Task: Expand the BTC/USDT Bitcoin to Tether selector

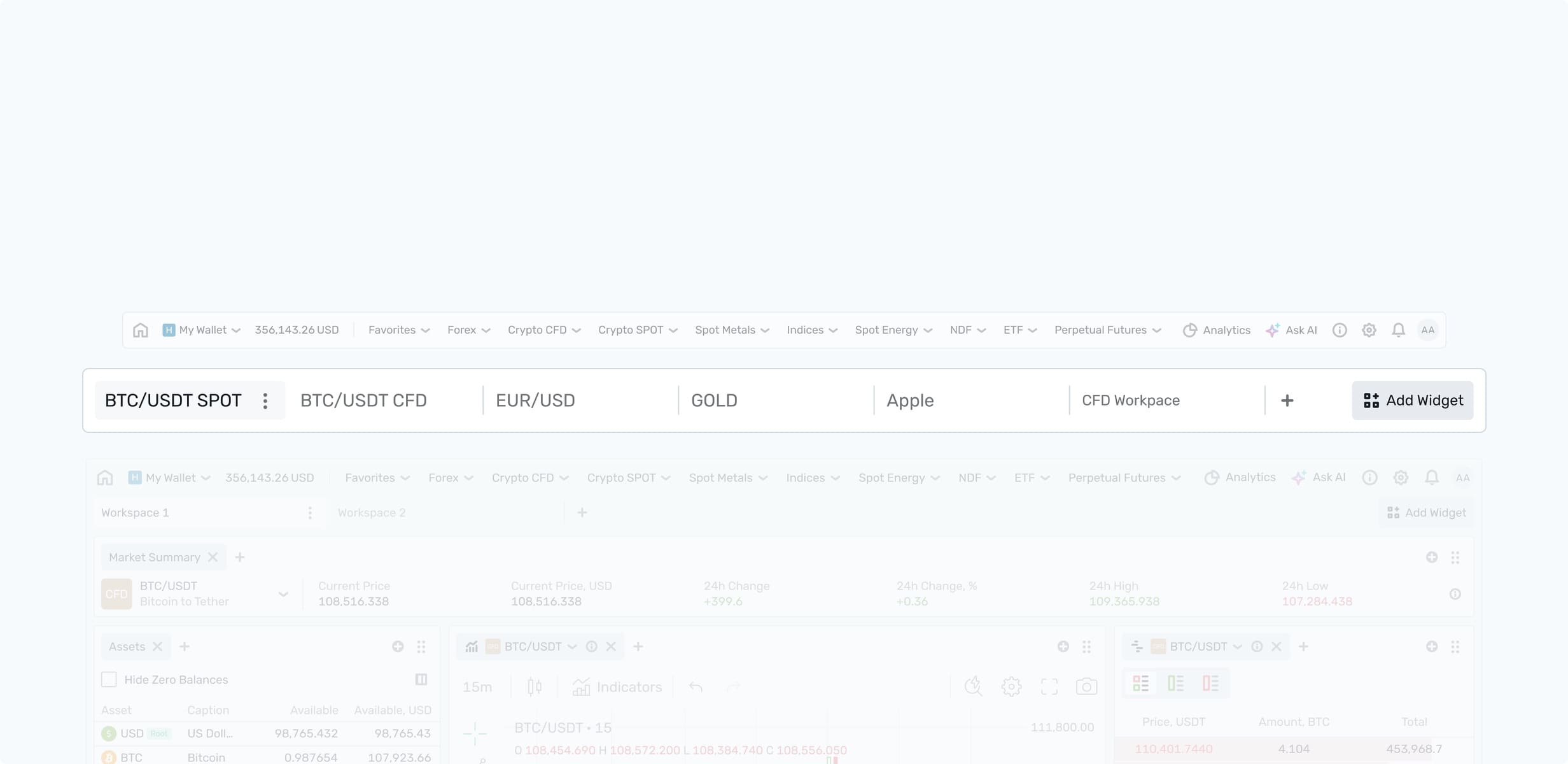Action: tap(197, 594)
